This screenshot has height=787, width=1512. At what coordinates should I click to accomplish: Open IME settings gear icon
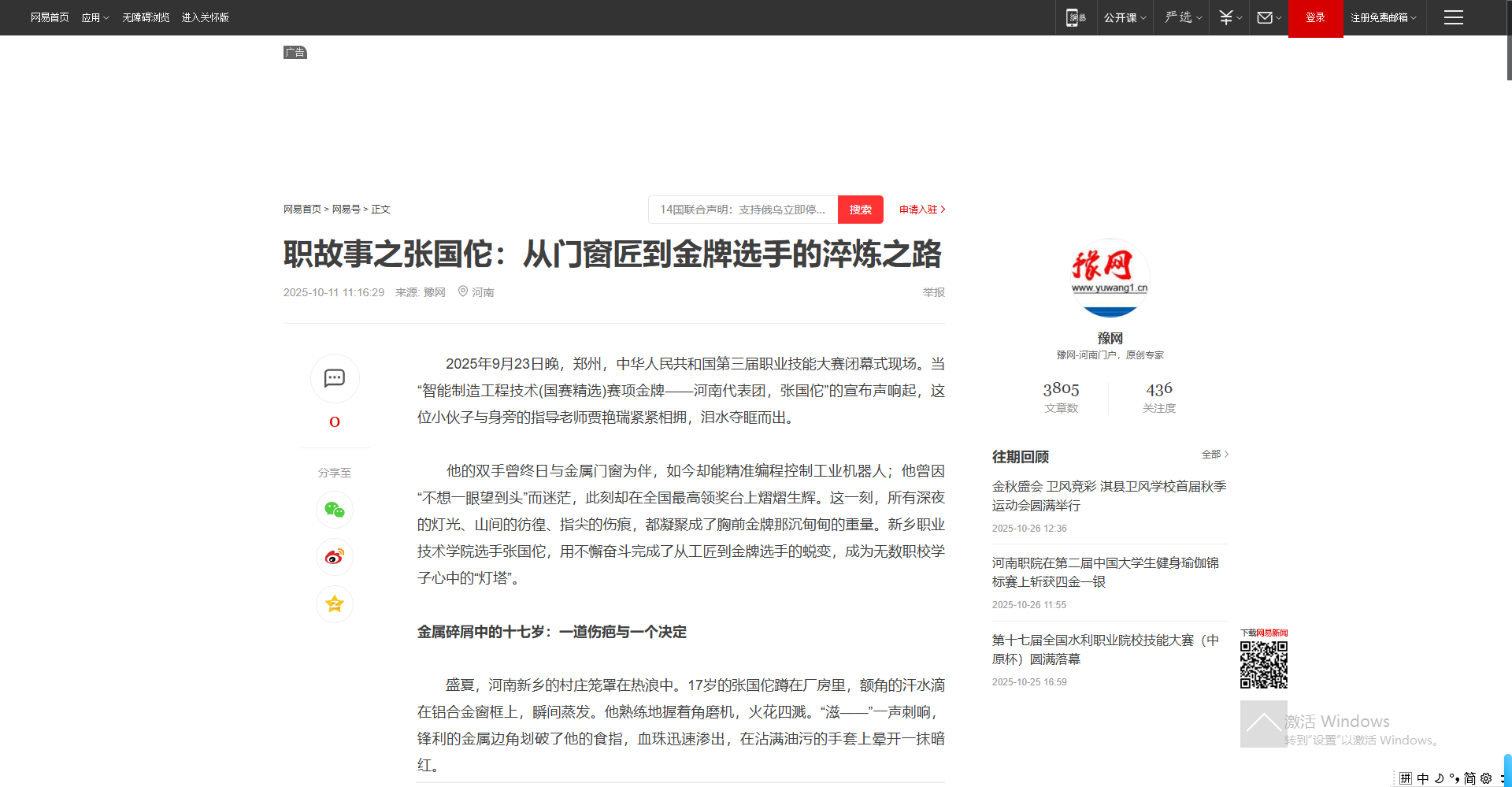pos(1486,778)
